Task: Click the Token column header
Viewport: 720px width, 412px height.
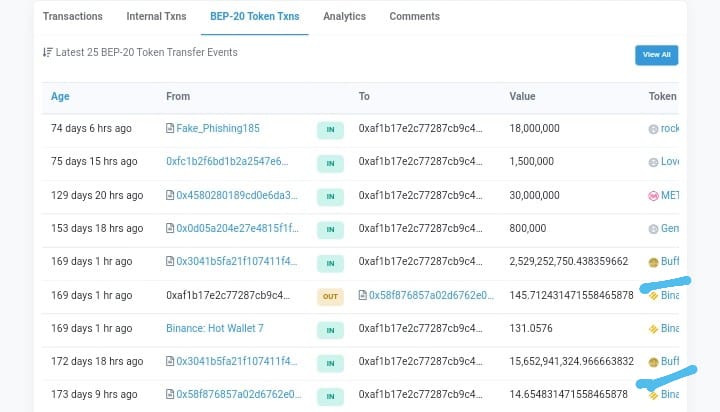Action: 662,96
